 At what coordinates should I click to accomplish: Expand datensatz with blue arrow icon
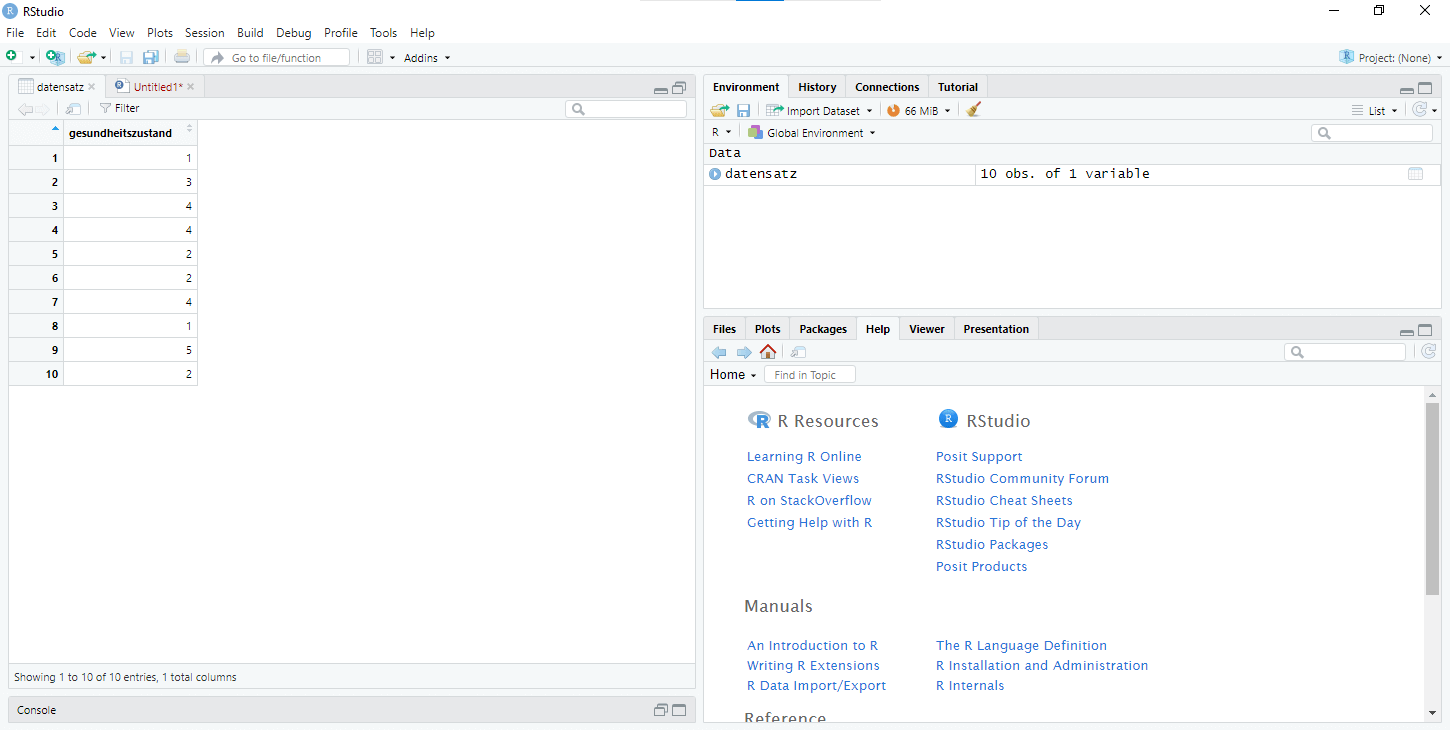pos(715,174)
